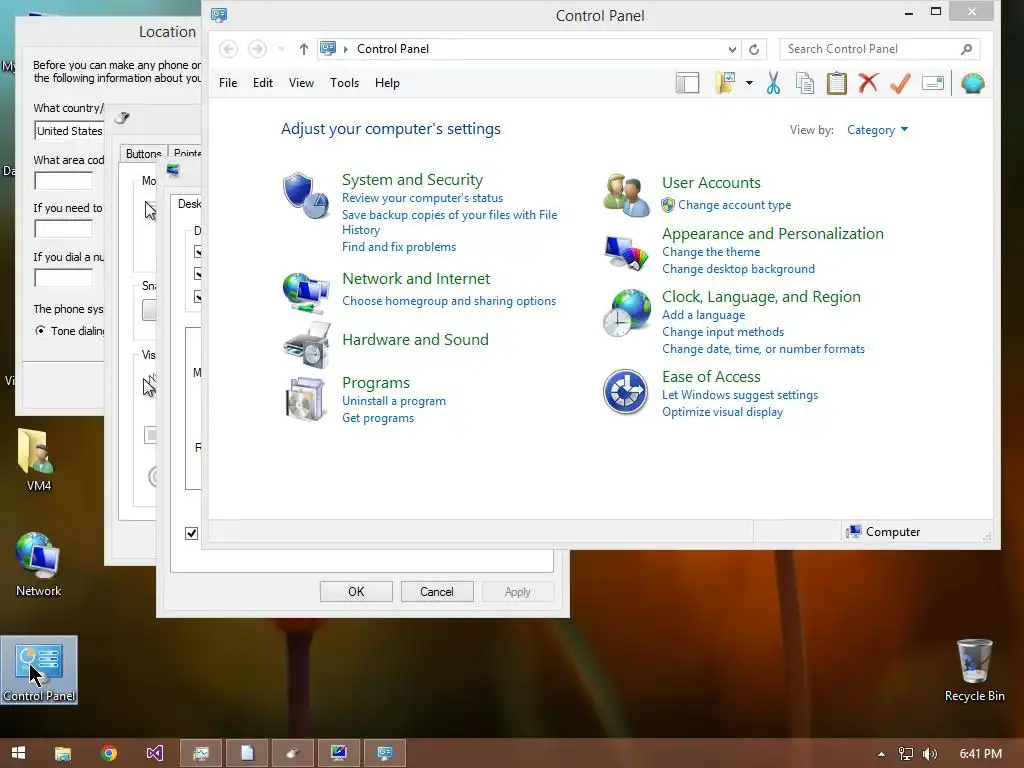
Task: Select the Buttons tab in Mouse Properties
Action: coord(143,153)
